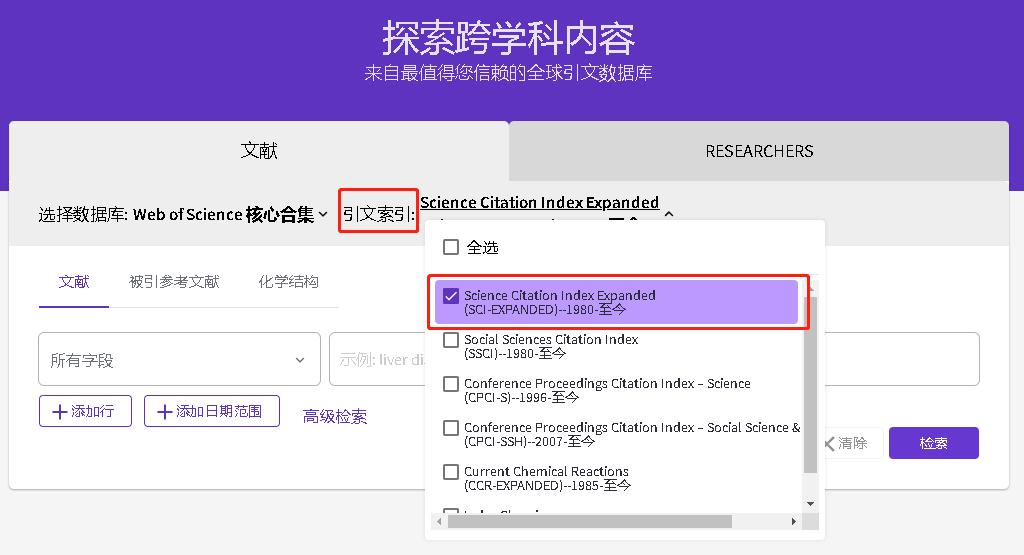Screen dimensions: 1024x555
Task: Select the 化学结构 tab
Action: pyautogui.click(x=288, y=282)
